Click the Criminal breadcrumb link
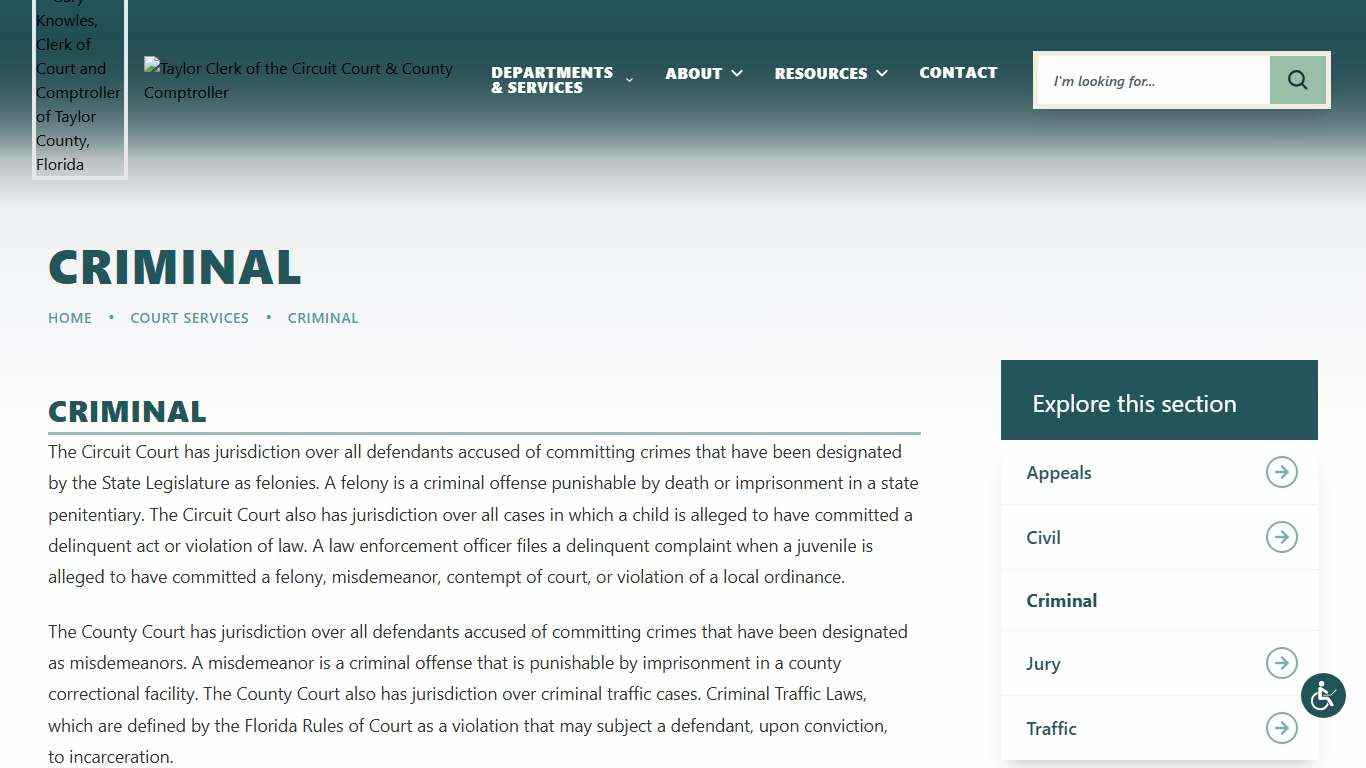Screen dimensions: 1366x768 pyautogui.click(x=322, y=318)
